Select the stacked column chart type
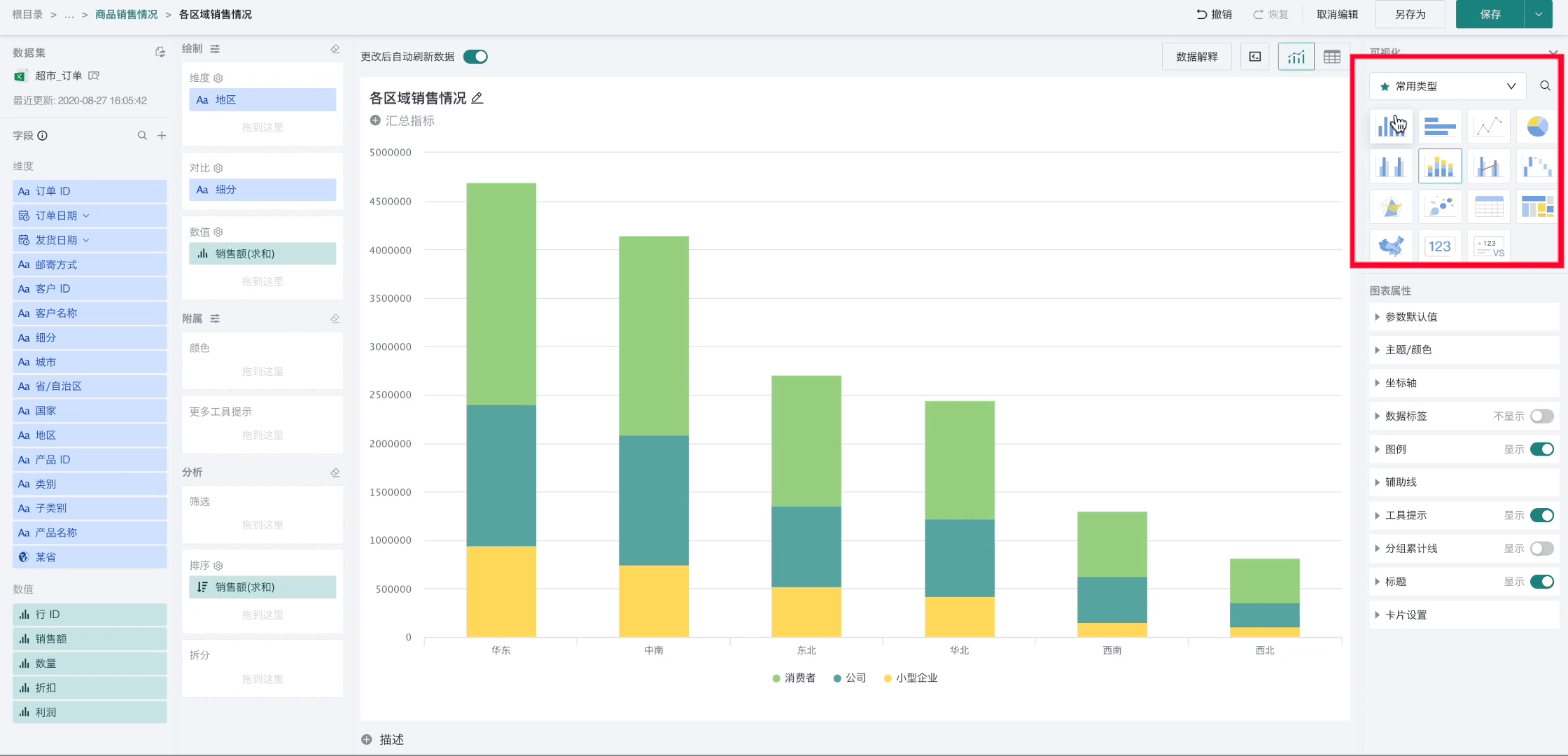Screen dimensions: 1568x756 pos(1439,167)
